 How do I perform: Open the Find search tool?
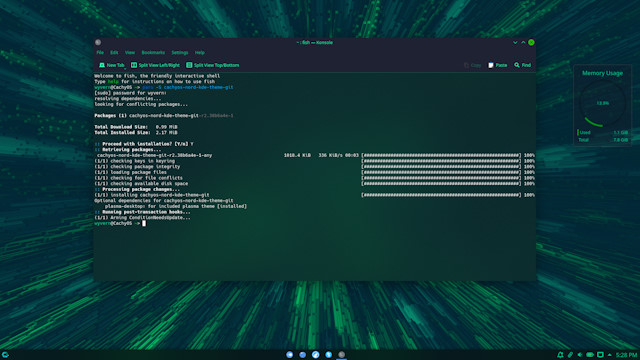point(522,65)
